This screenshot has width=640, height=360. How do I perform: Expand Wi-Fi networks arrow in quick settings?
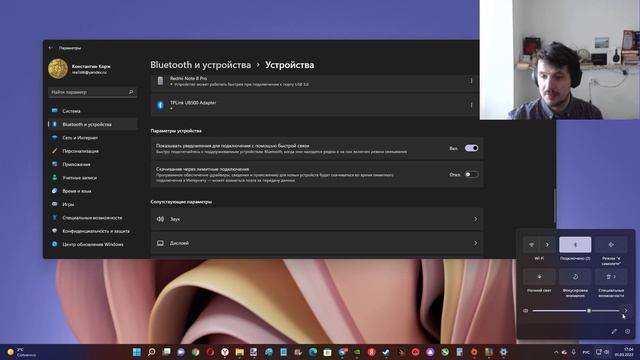pos(547,245)
